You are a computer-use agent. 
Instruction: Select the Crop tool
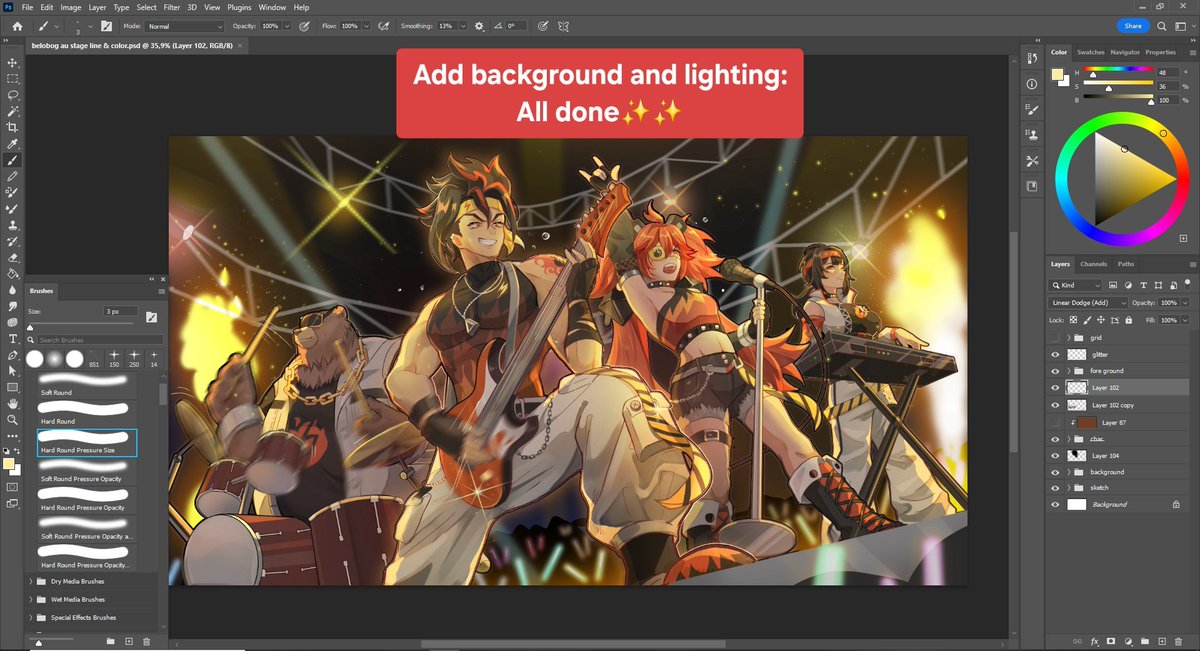click(x=12, y=127)
